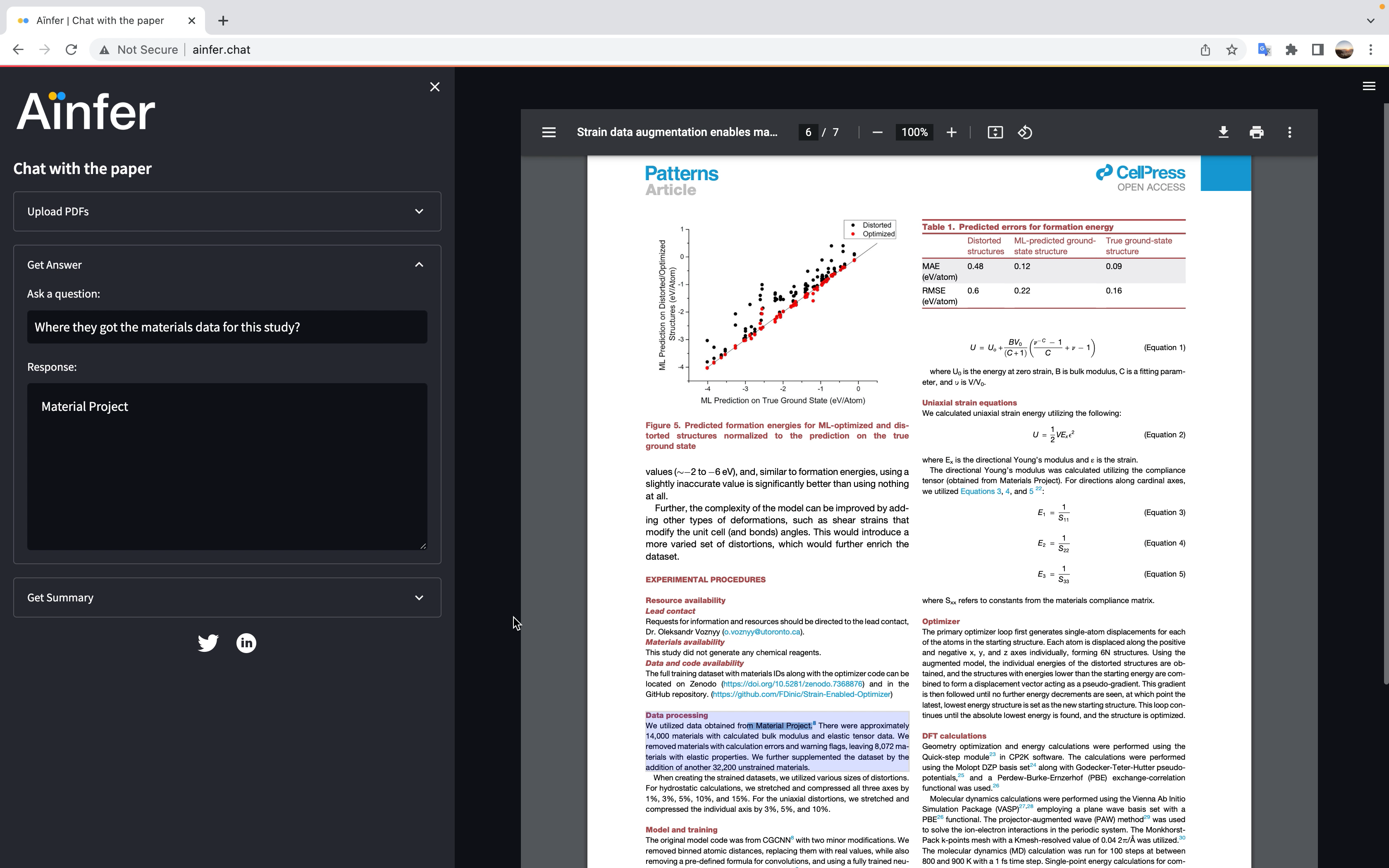Collapse the Get Answer section
This screenshot has width=1389, height=868.
[x=227, y=265]
